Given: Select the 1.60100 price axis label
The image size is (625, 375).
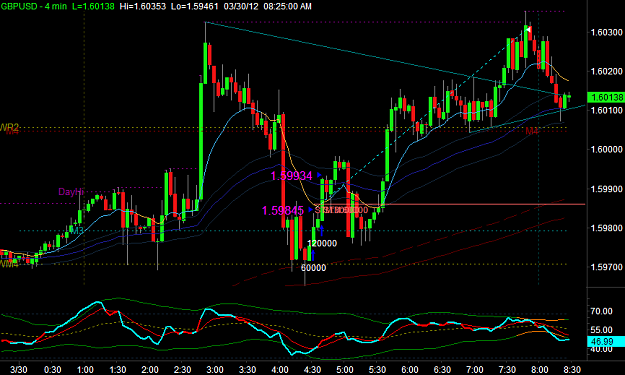Looking at the screenshot, I should coord(606,110).
